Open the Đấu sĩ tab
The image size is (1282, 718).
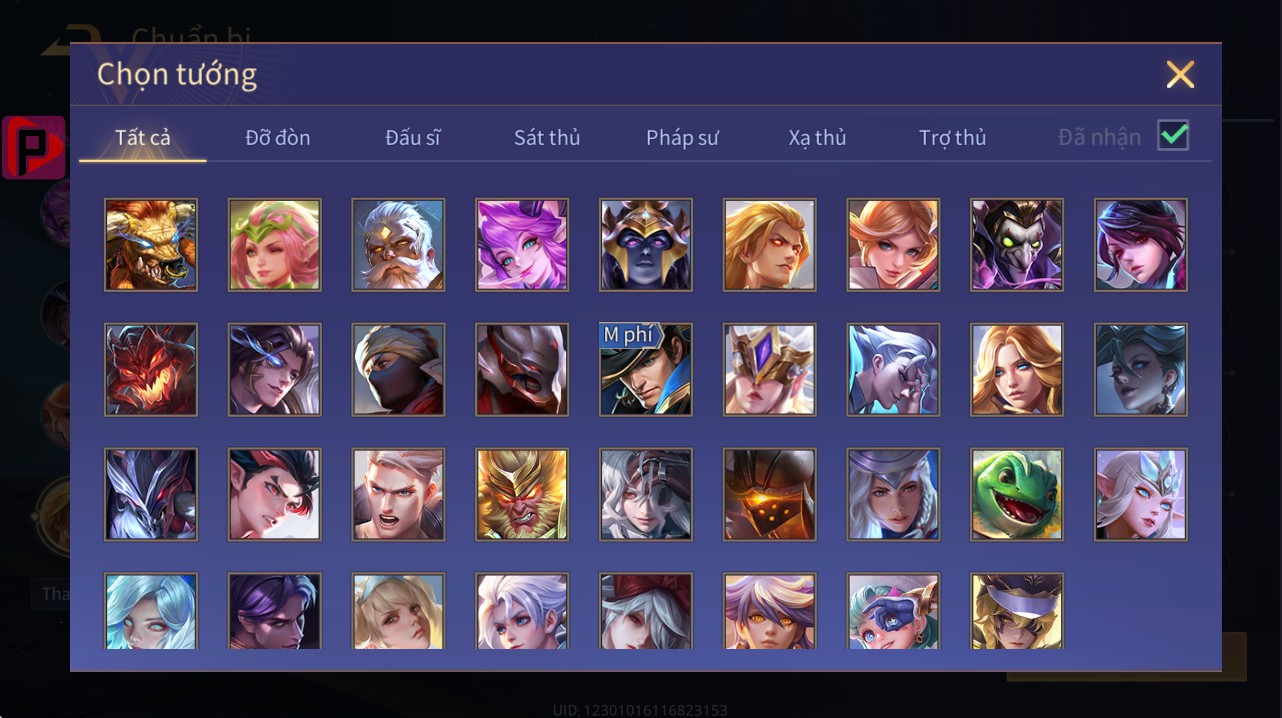413,138
